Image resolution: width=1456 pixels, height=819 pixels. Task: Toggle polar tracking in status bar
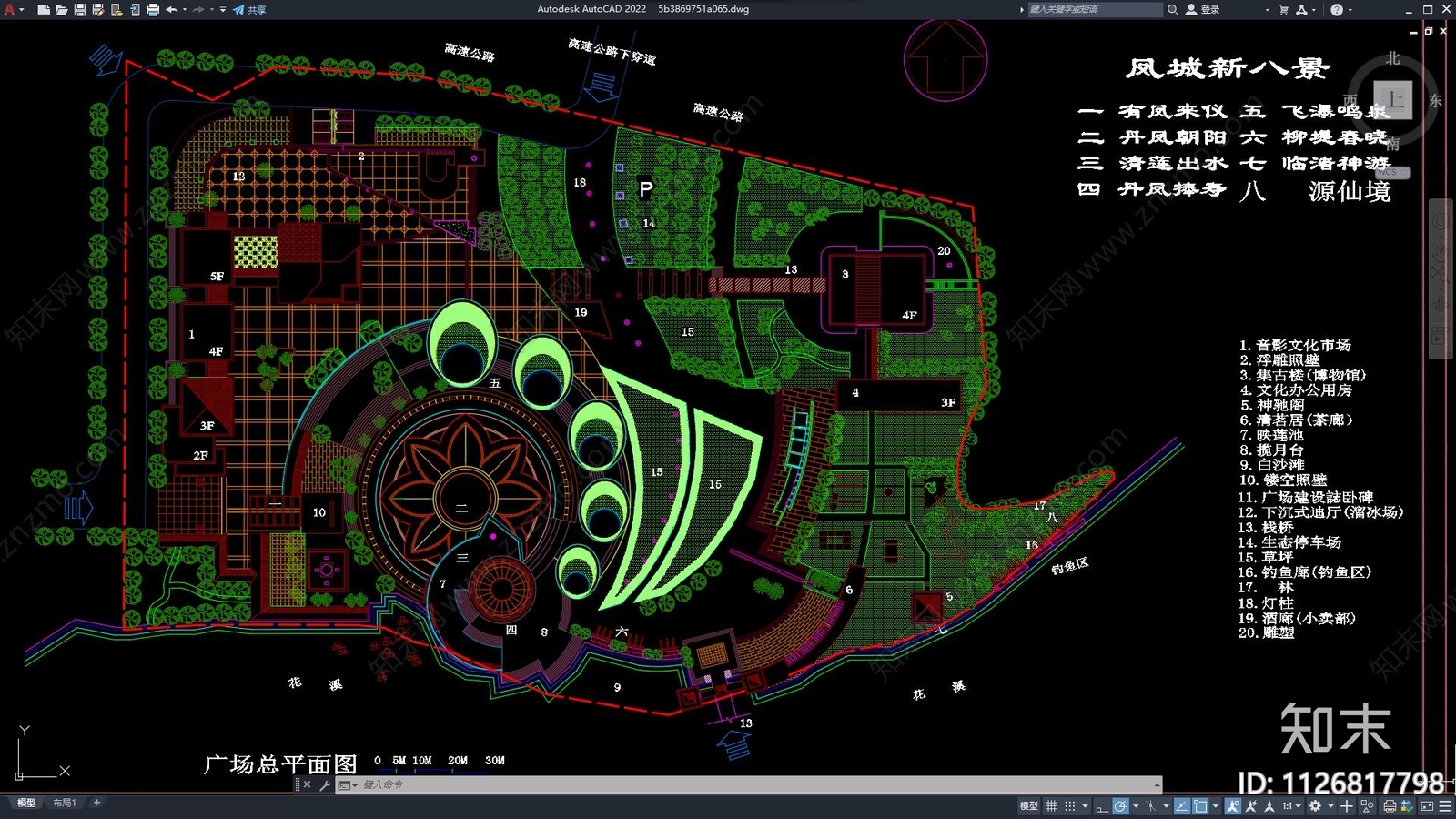(x=1120, y=805)
